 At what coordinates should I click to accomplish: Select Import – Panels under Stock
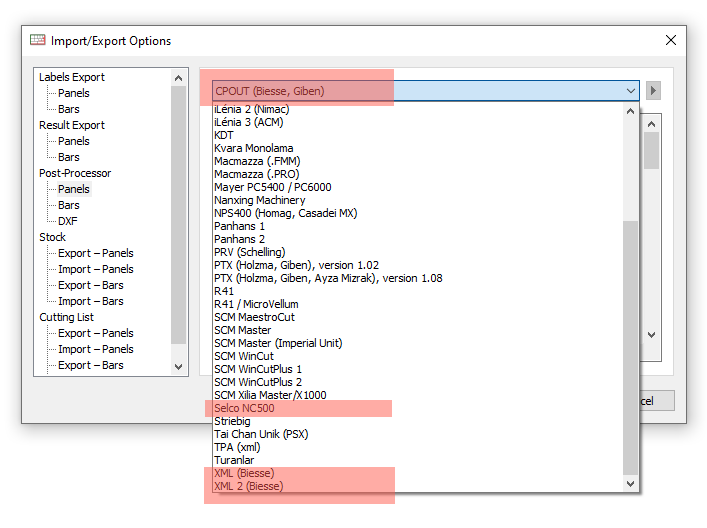(x=96, y=269)
